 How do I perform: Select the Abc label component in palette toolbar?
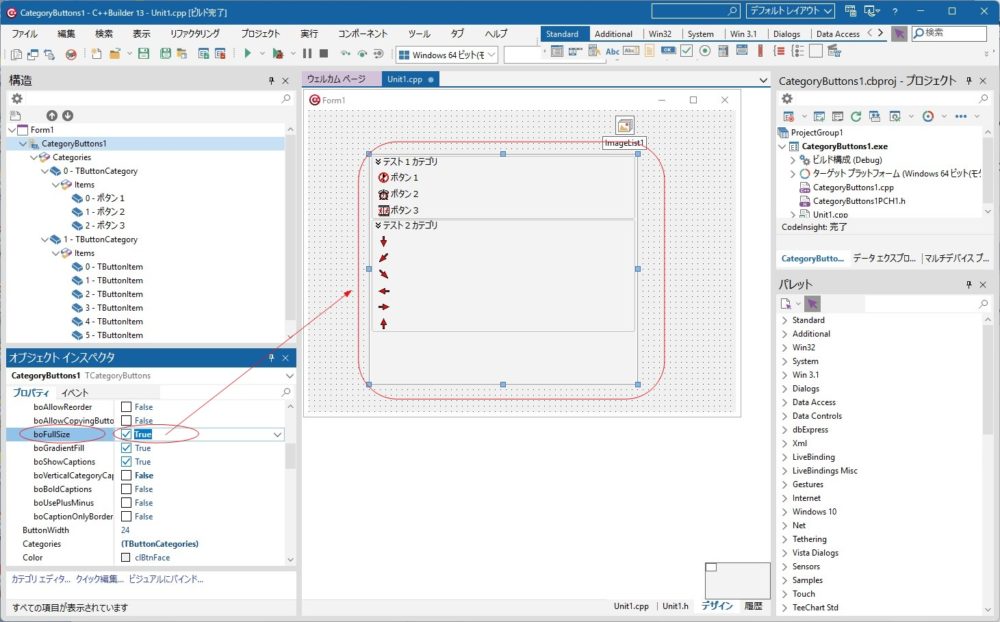click(613, 51)
